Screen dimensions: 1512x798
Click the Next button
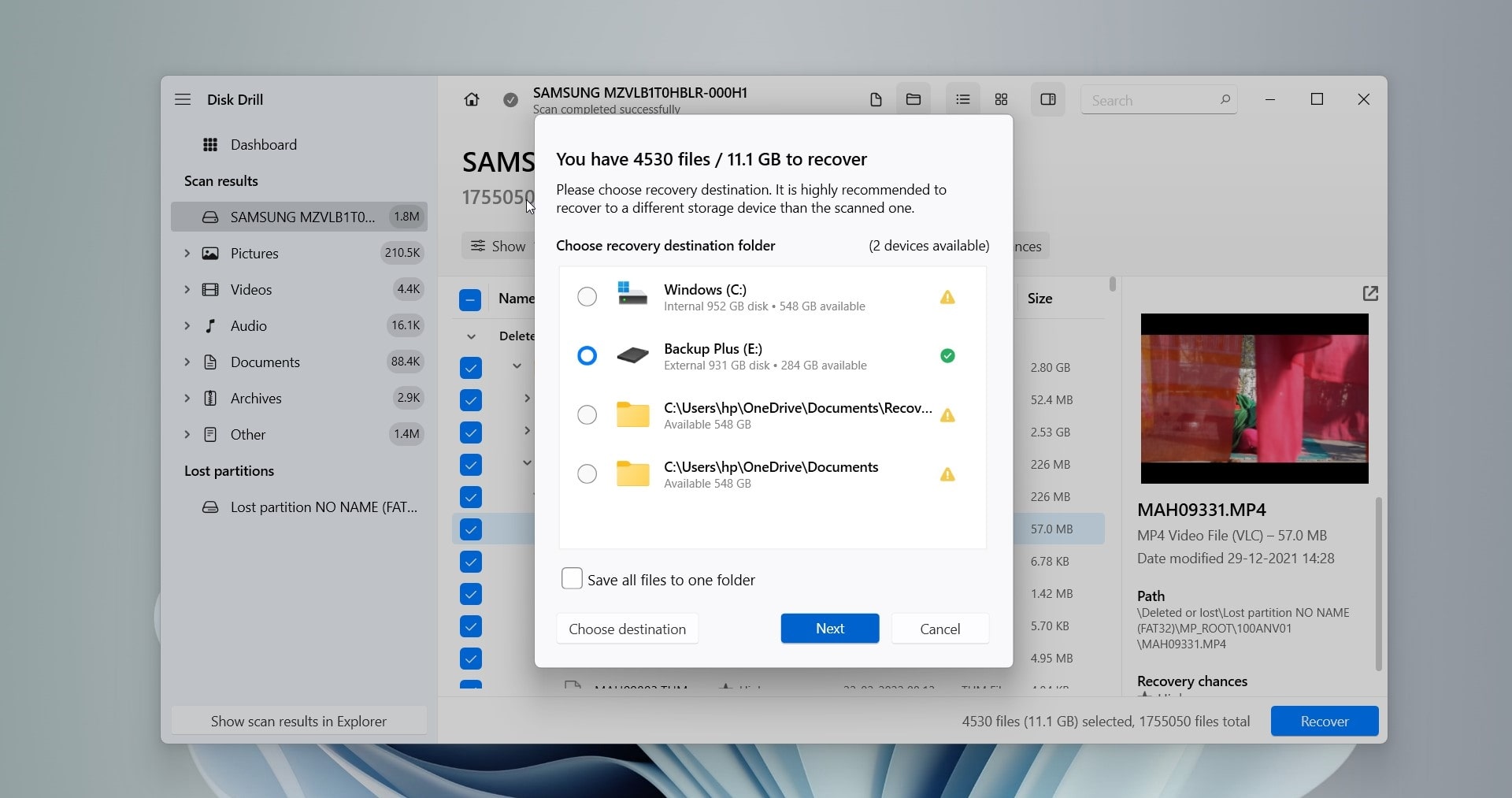(x=830, y=629)
